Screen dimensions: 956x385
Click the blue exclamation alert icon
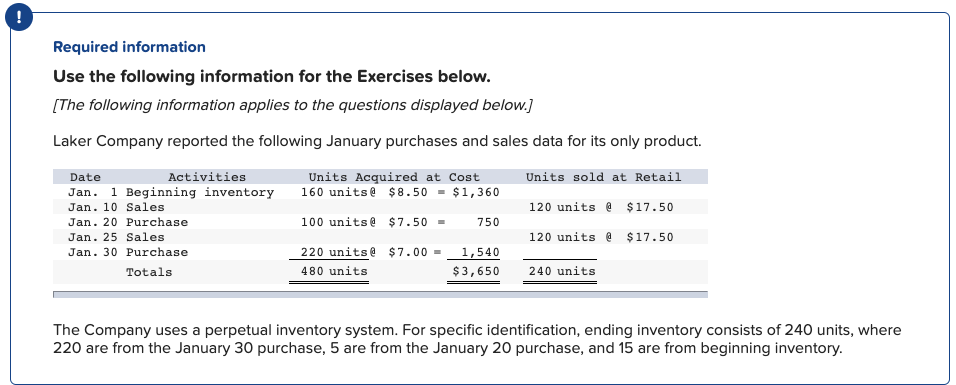click(x=18, y=18)
